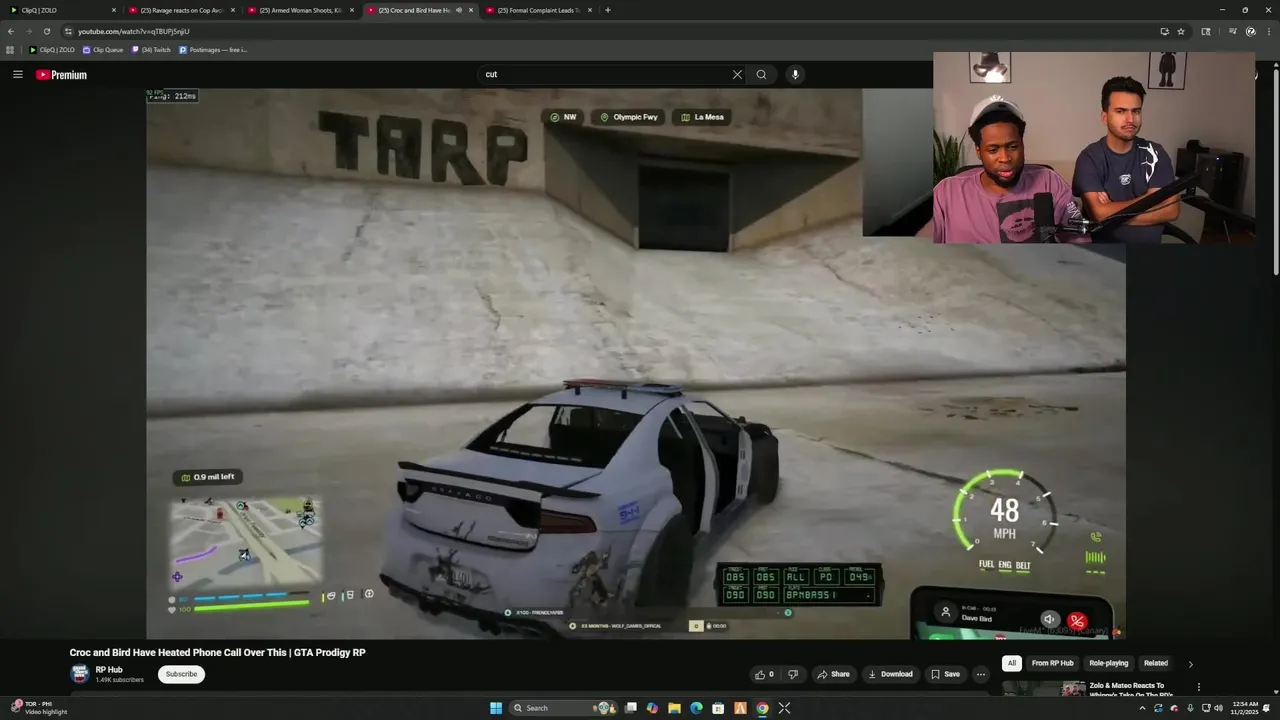The width and height of the screenshot is (1280, 720).
Task: Install app via the address bar icon
Action: (x=1164, y=31)
